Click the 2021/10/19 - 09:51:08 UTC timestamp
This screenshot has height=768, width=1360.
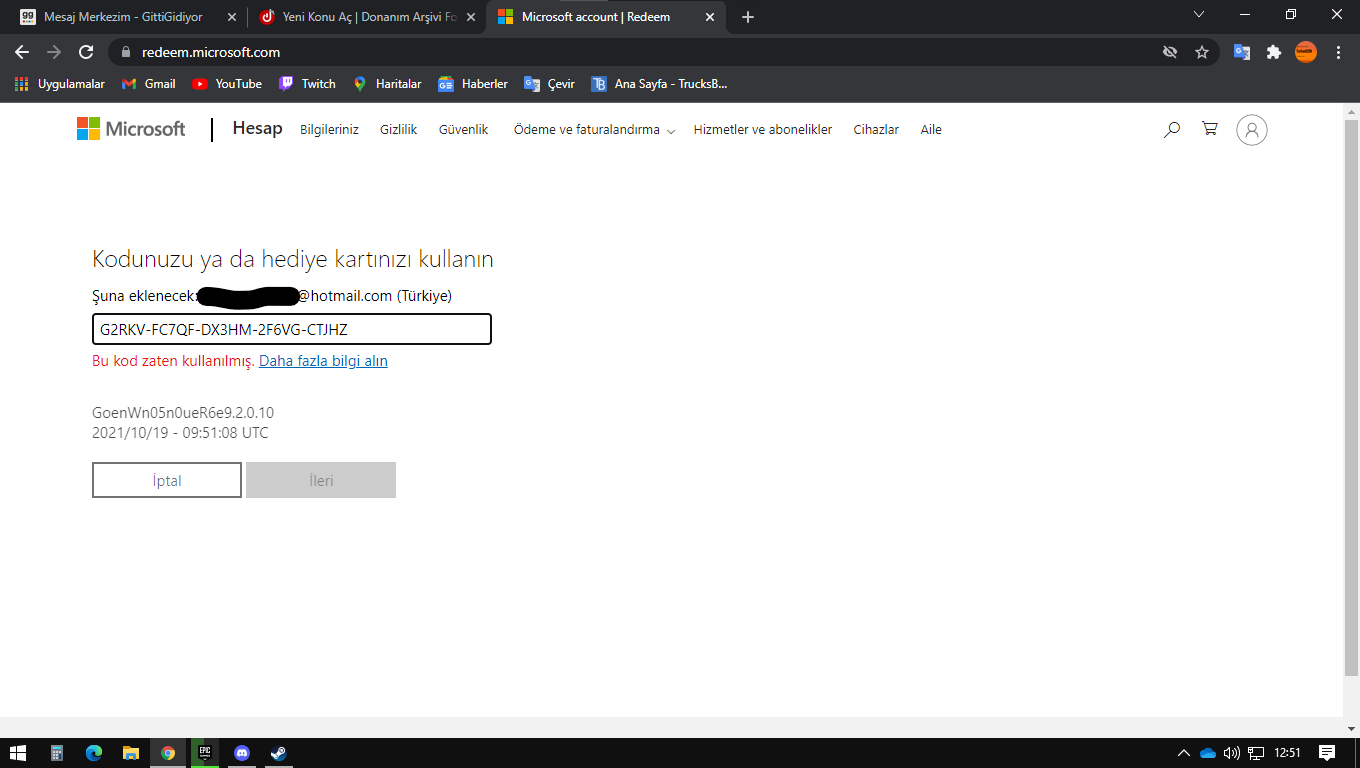click(180, 433)
